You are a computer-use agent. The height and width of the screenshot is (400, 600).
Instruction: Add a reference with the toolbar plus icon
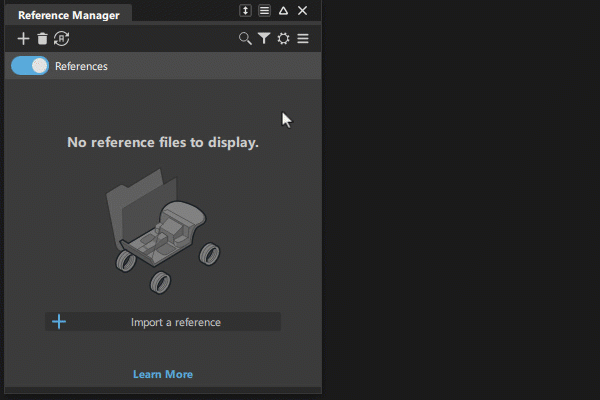(23, 39)
